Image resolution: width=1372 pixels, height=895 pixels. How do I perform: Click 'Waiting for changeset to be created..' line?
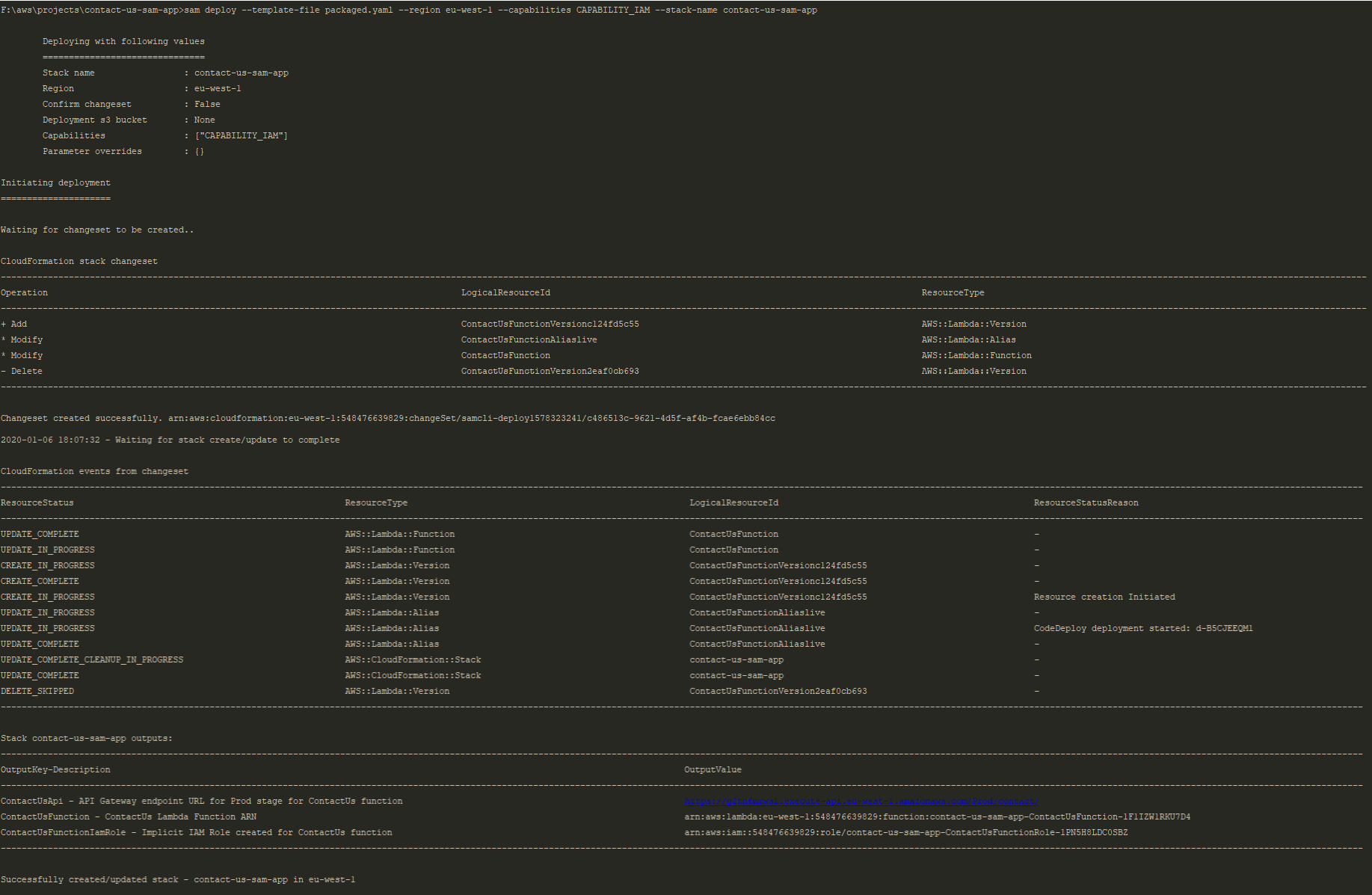pyautogui.click(x=97, y=230)
